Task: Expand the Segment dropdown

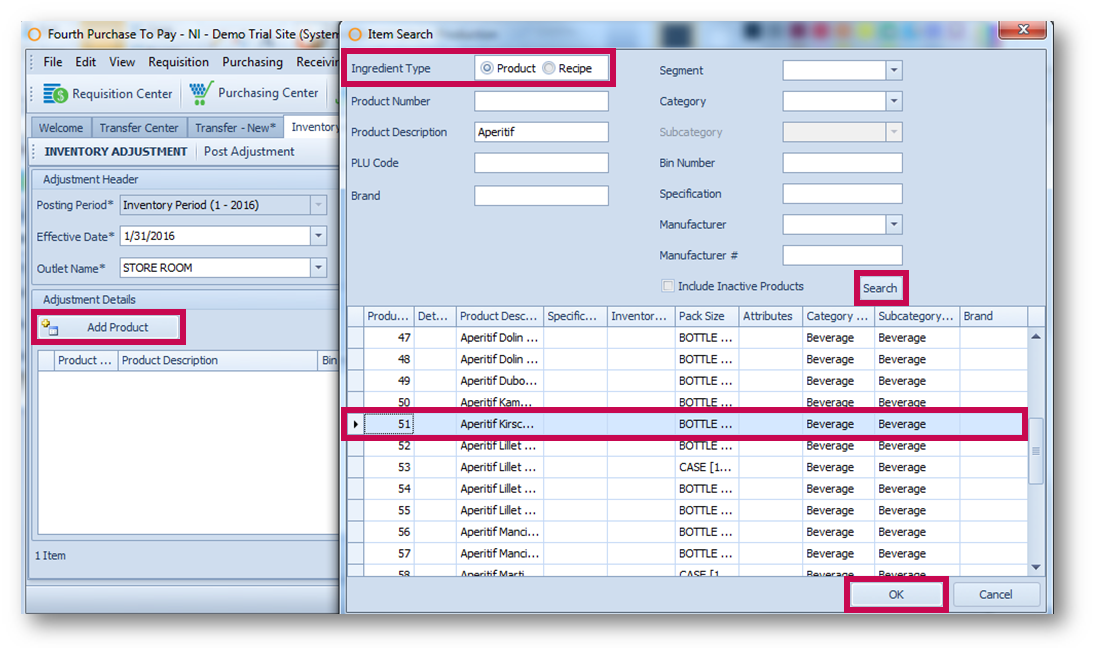Action: coord(894,71)
